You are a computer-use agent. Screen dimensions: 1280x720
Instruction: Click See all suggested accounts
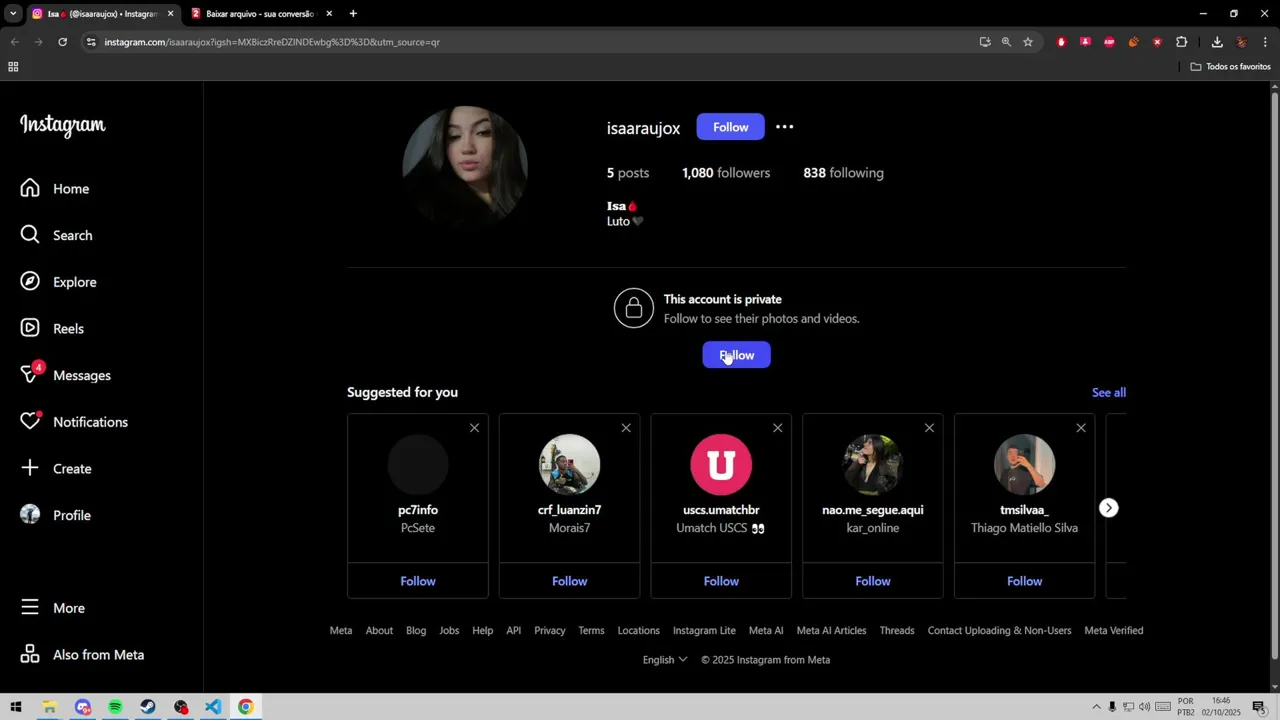coord(1108,392)
